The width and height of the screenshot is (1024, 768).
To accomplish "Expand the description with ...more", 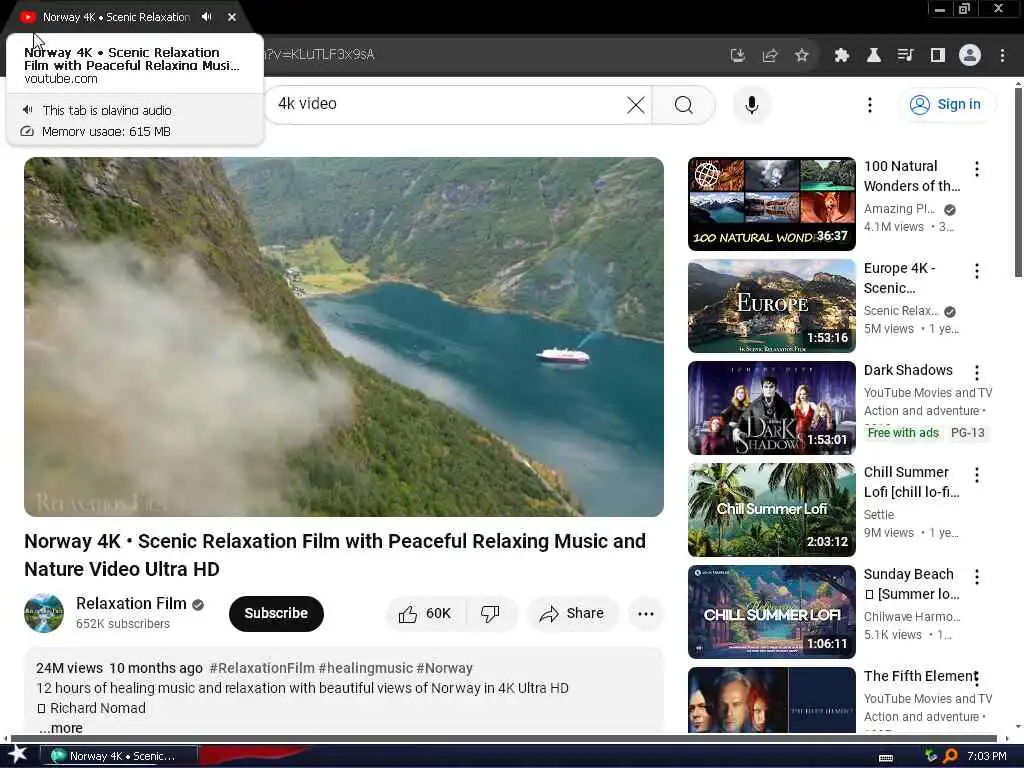I will pyautogui.click(x=60, y=728).
